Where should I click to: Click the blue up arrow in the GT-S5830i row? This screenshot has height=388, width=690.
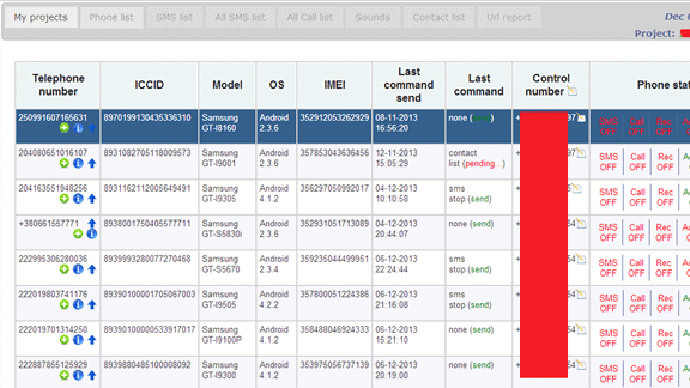point(92,223)
